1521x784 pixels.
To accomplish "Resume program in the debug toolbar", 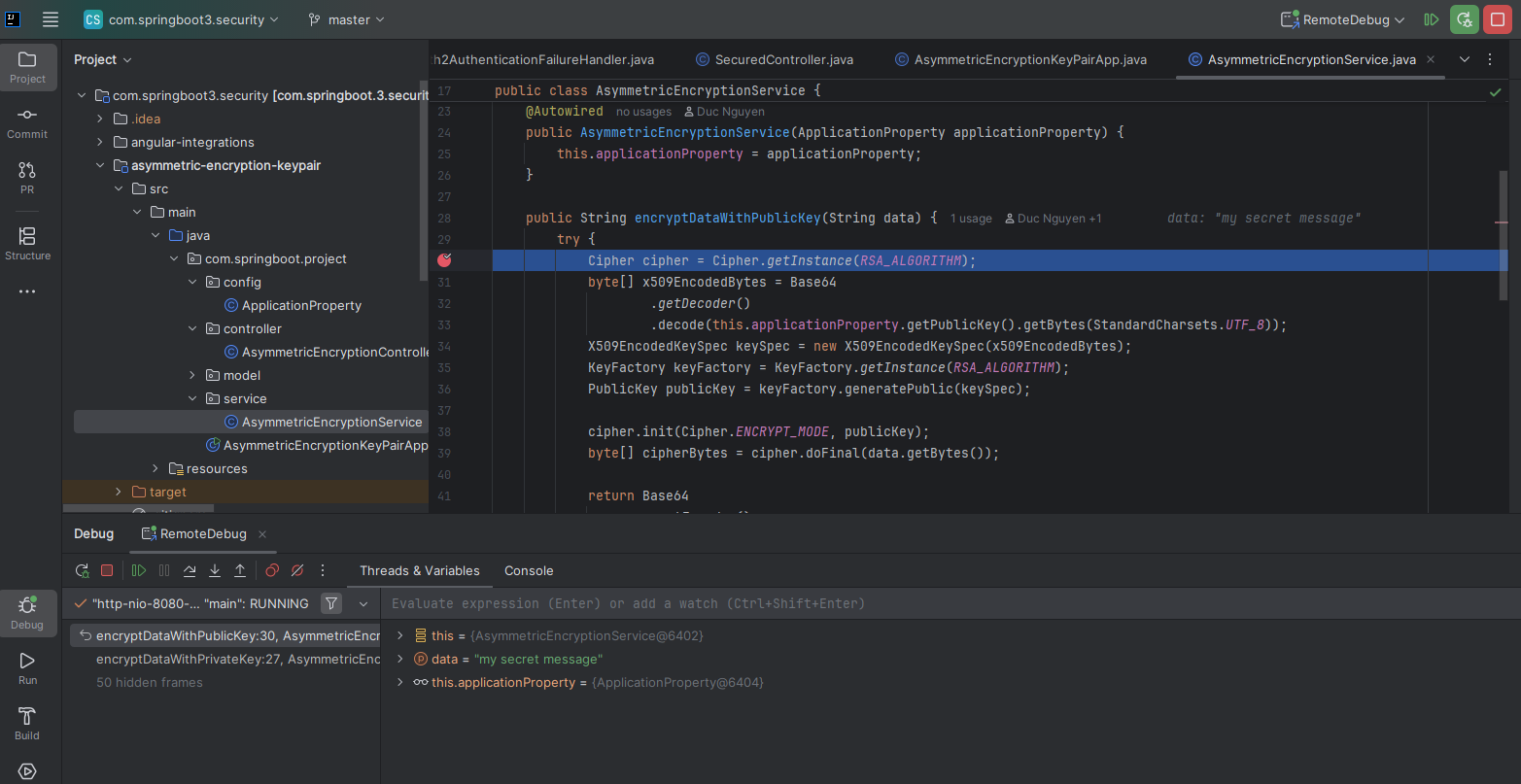I will point(139,570).
